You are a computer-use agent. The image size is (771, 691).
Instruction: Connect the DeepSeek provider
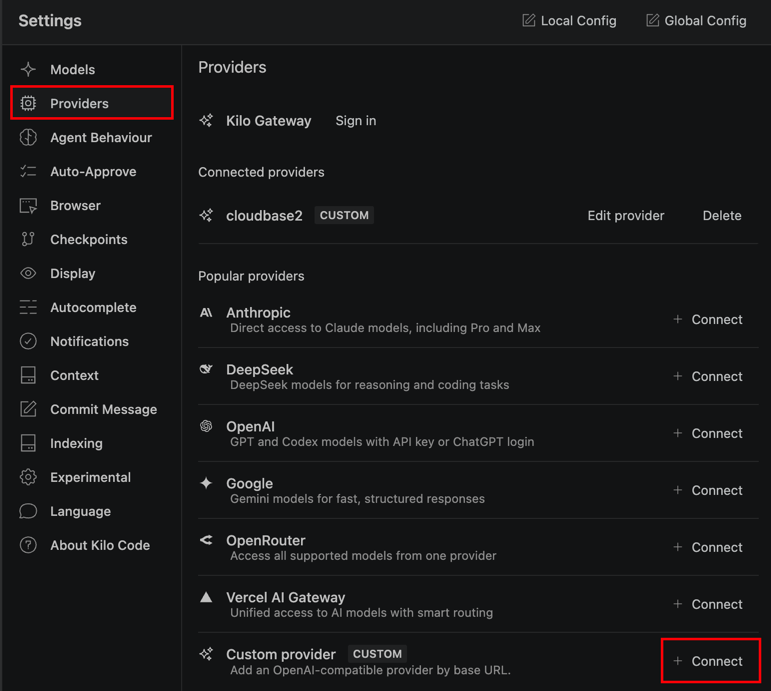(x=708, y=376)
